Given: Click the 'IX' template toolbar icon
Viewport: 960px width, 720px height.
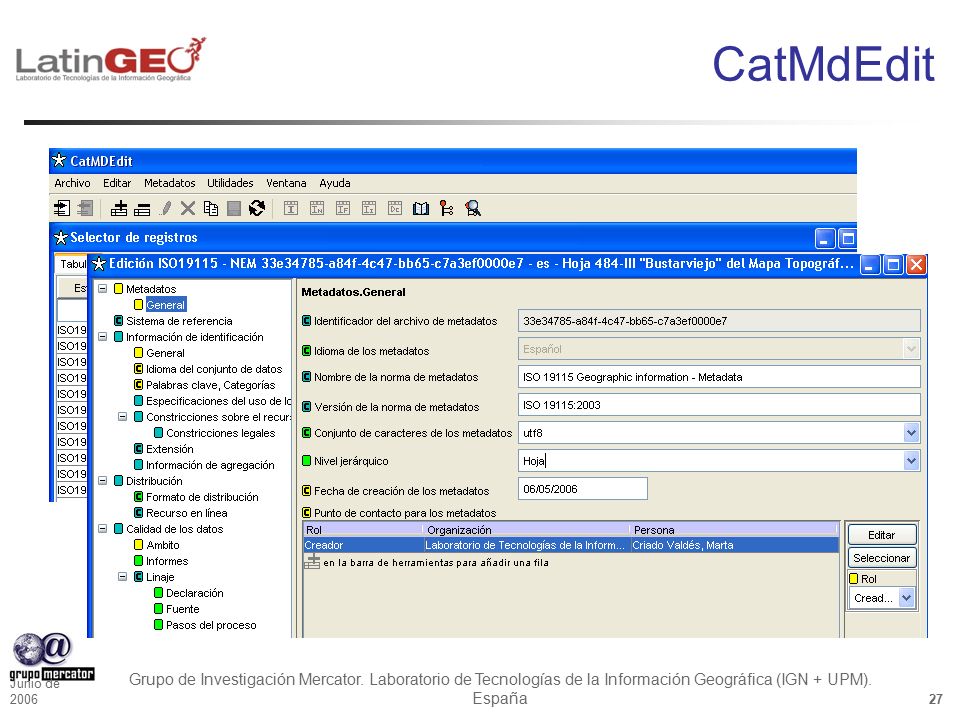Looking at the screenshot, I should pos(369,209).
